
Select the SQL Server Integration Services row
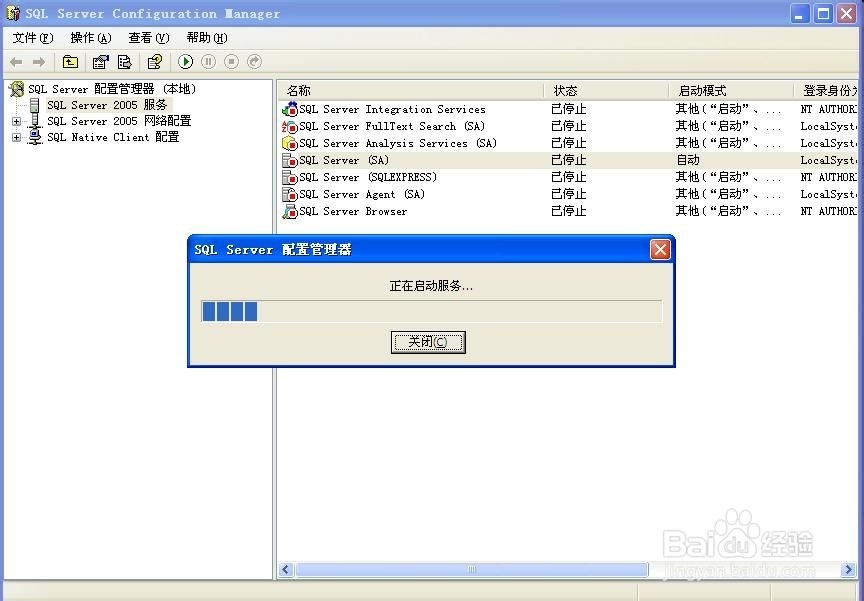point(568,109)
